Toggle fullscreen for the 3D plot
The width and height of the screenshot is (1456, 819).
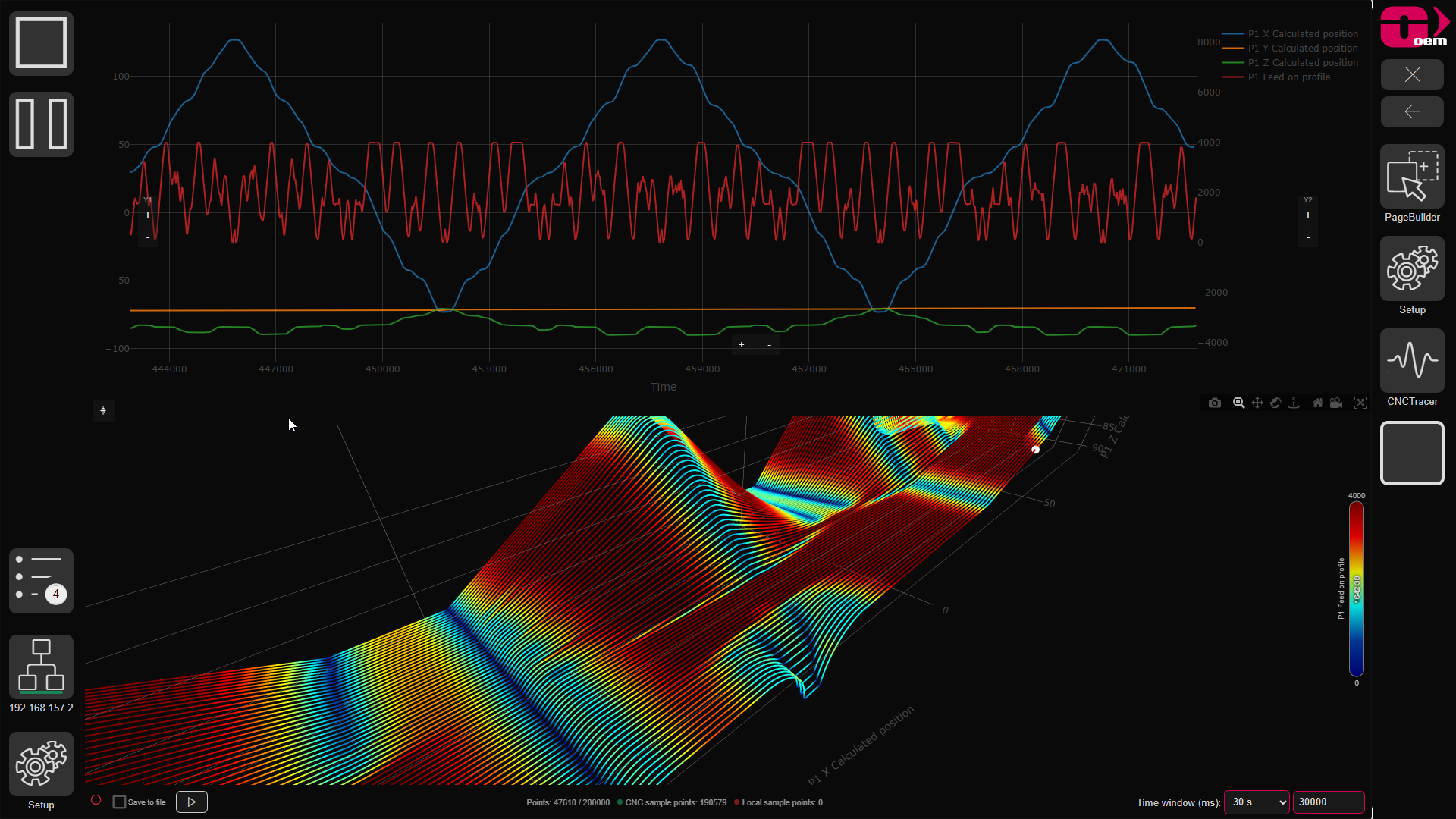coord(1360,403)
